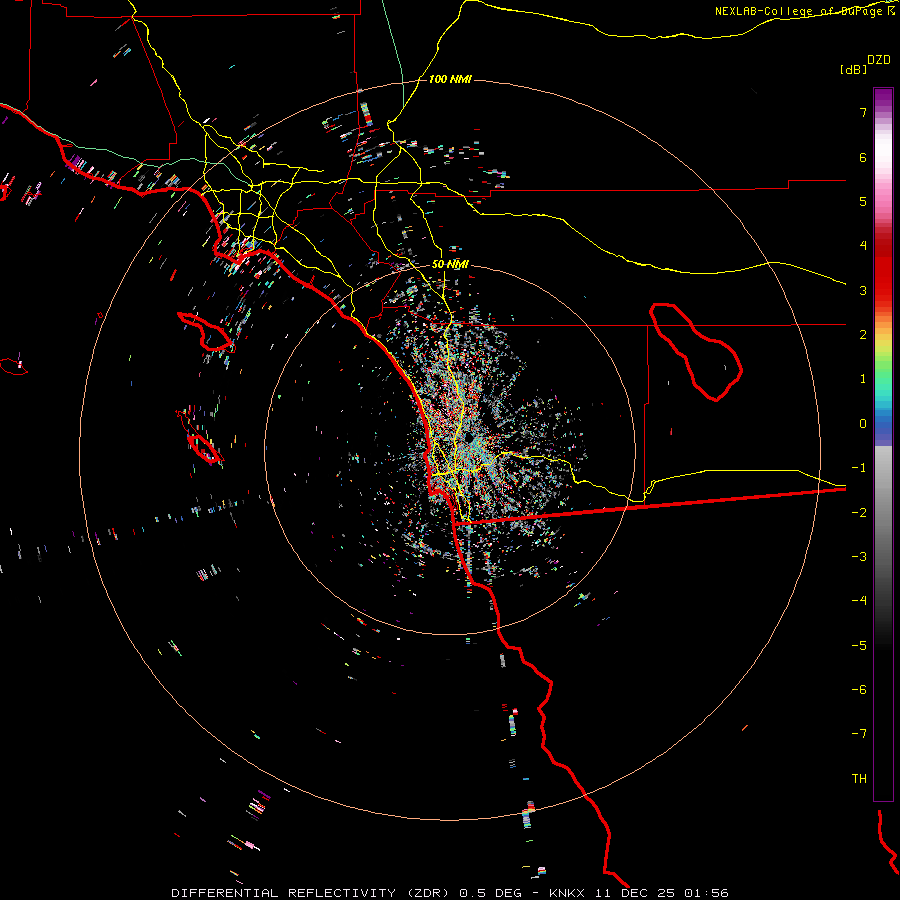
Task: Click the 7 value on color scale
Action: coord(863,112)
